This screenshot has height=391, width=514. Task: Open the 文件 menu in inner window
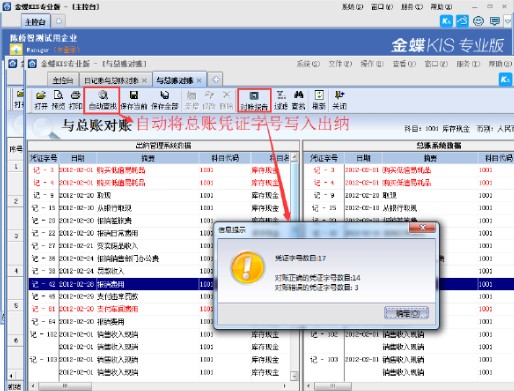pos(340,63)
